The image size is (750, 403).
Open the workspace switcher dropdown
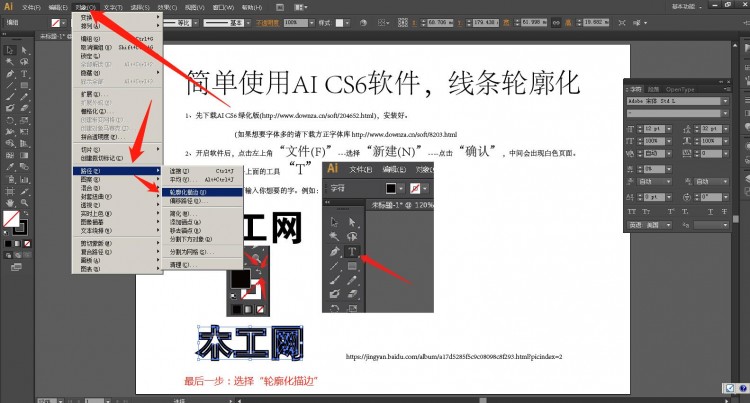687,7
